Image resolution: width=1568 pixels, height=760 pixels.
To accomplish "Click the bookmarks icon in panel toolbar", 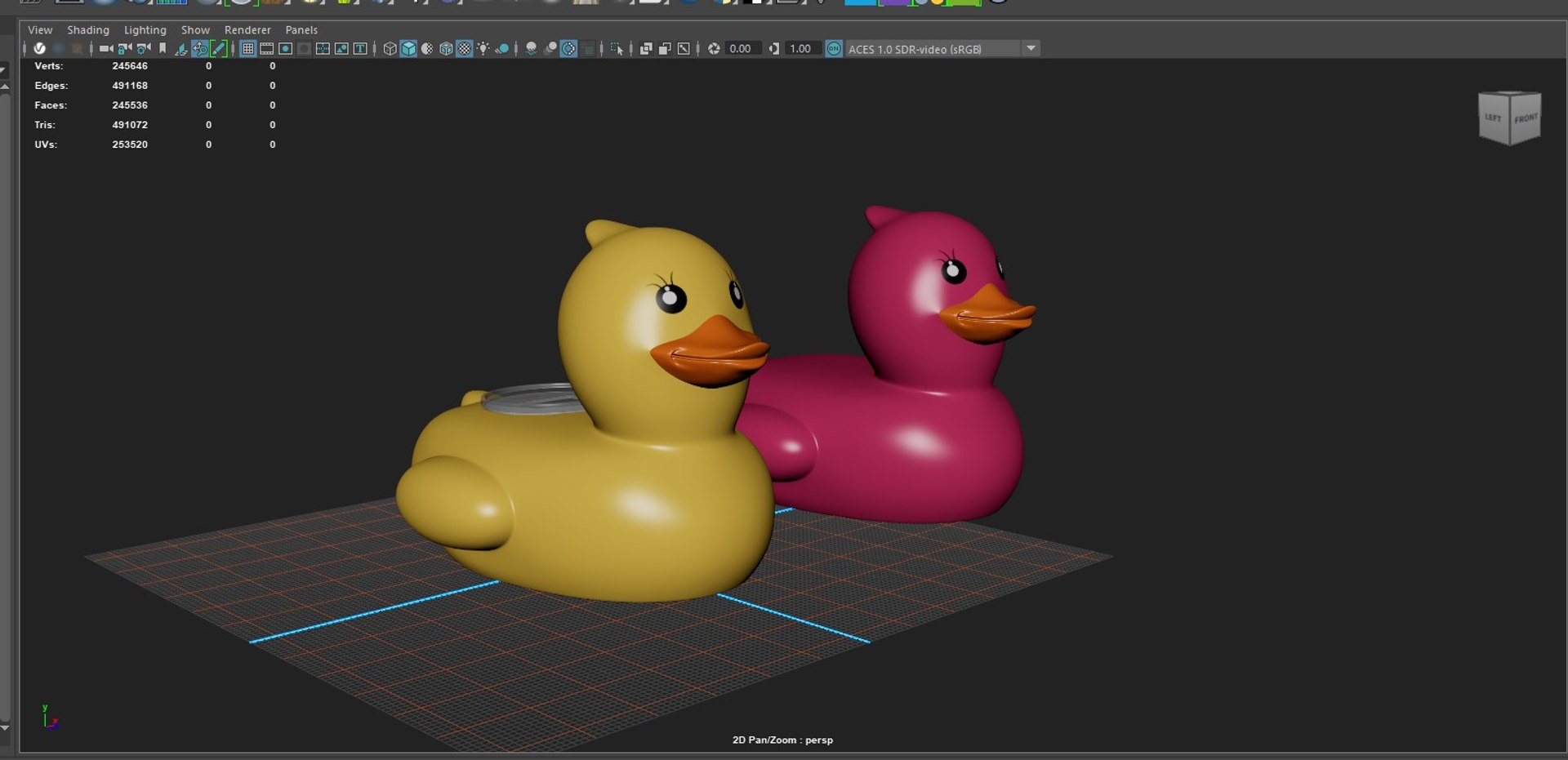I will [x=163, y=49].
